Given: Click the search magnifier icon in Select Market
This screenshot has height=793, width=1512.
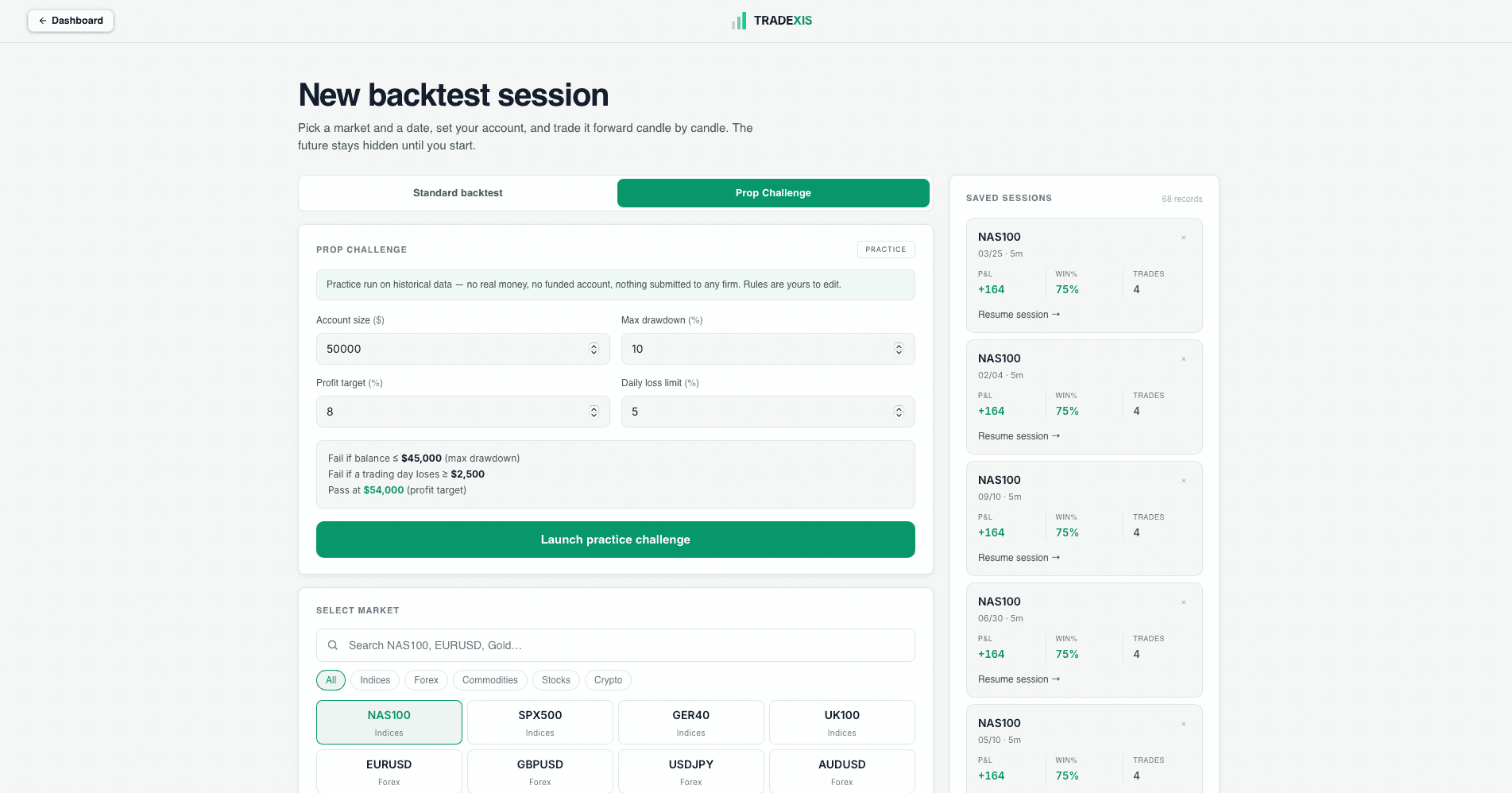Looking at the screenshot, I should pyautogui.click(x=333, y=645).
